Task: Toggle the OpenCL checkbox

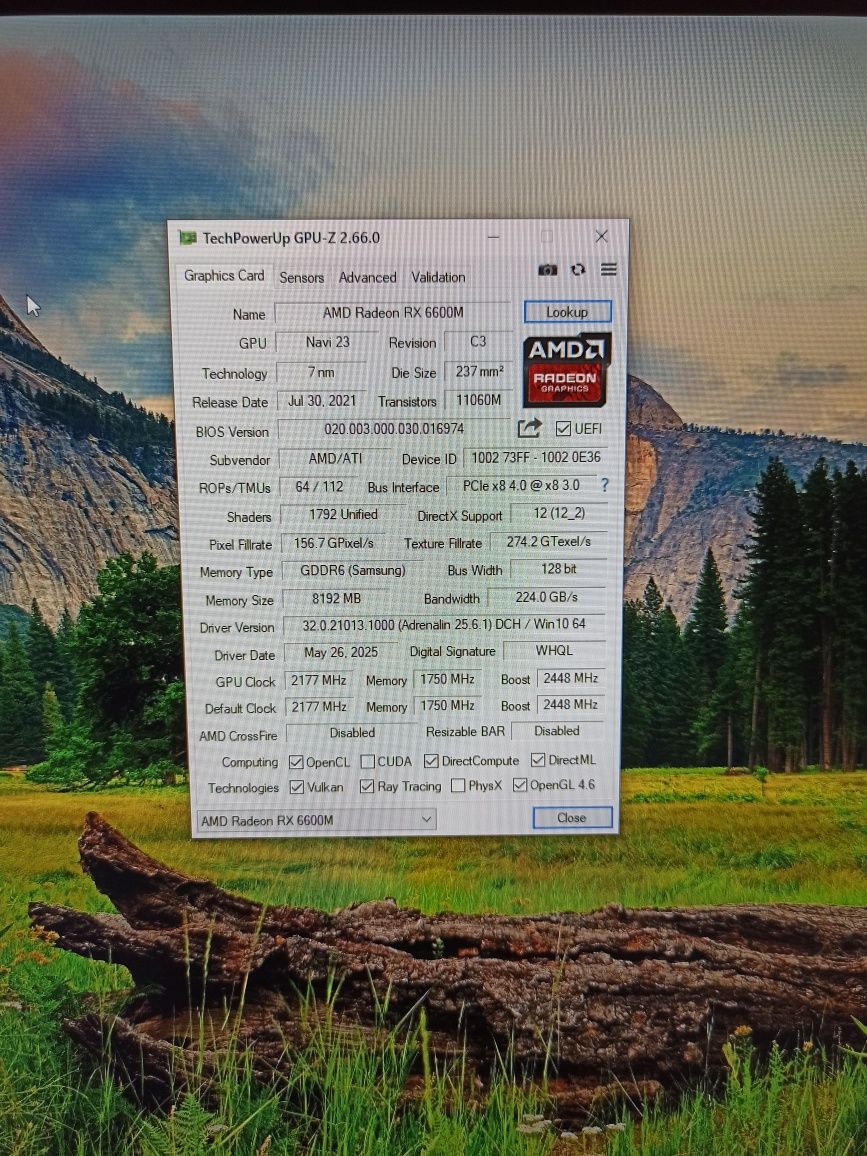Action: pyautogui.click(x=296, y=762)
